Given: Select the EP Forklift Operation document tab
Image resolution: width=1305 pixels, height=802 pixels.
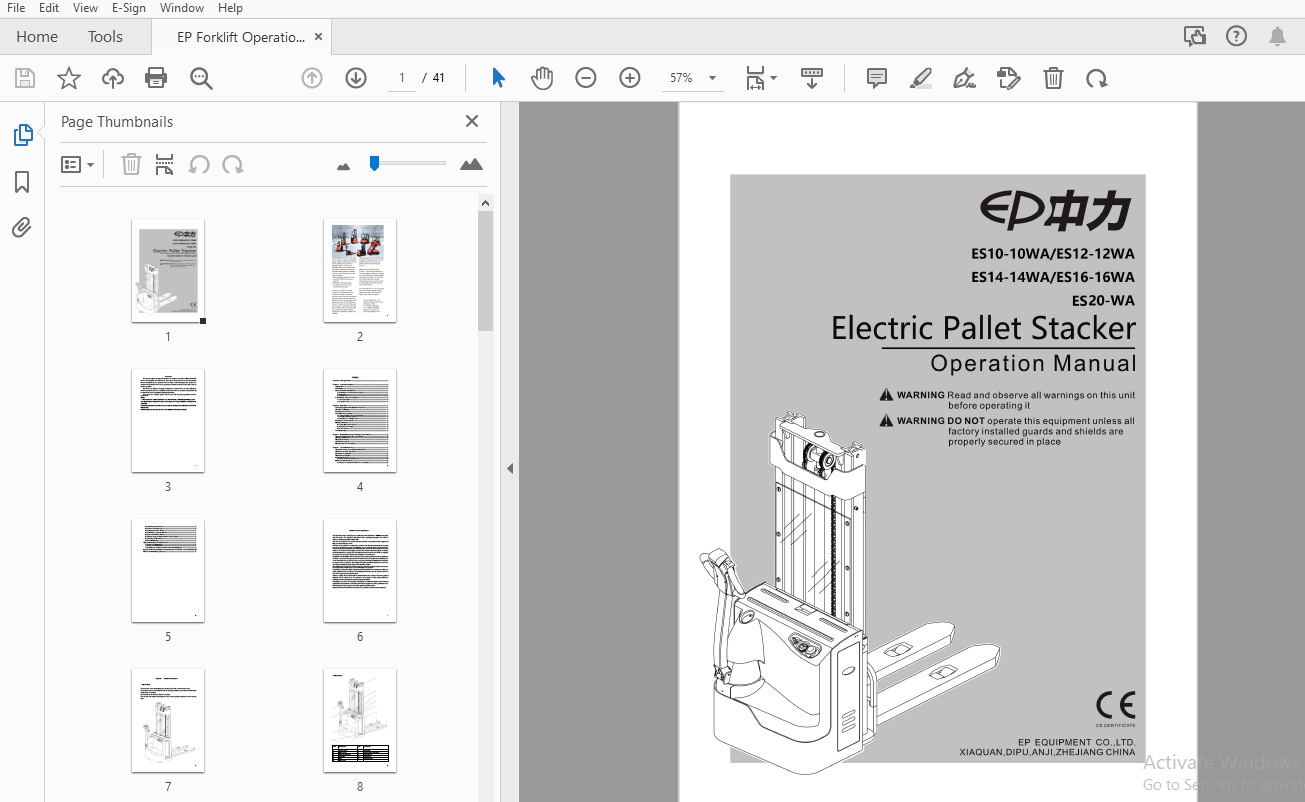Looking at the screenshot, I should coord(241,37).
